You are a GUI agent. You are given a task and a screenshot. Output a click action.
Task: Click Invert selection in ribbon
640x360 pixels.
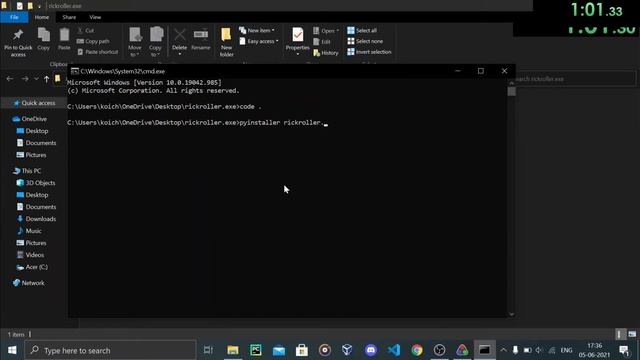pyautogui.click(x=369, y=52)
